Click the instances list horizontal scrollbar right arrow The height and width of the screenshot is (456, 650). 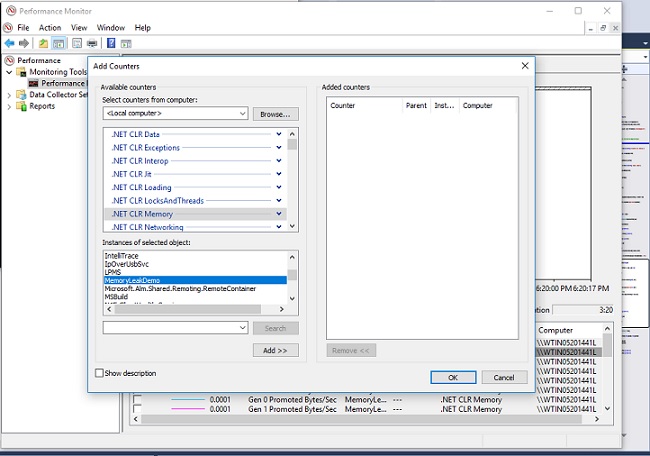tap(281, 309)
